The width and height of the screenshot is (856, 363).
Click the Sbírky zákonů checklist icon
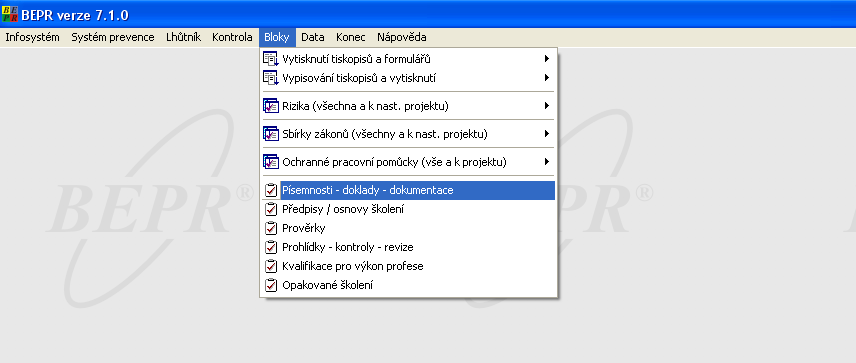(x=271, y=134)
